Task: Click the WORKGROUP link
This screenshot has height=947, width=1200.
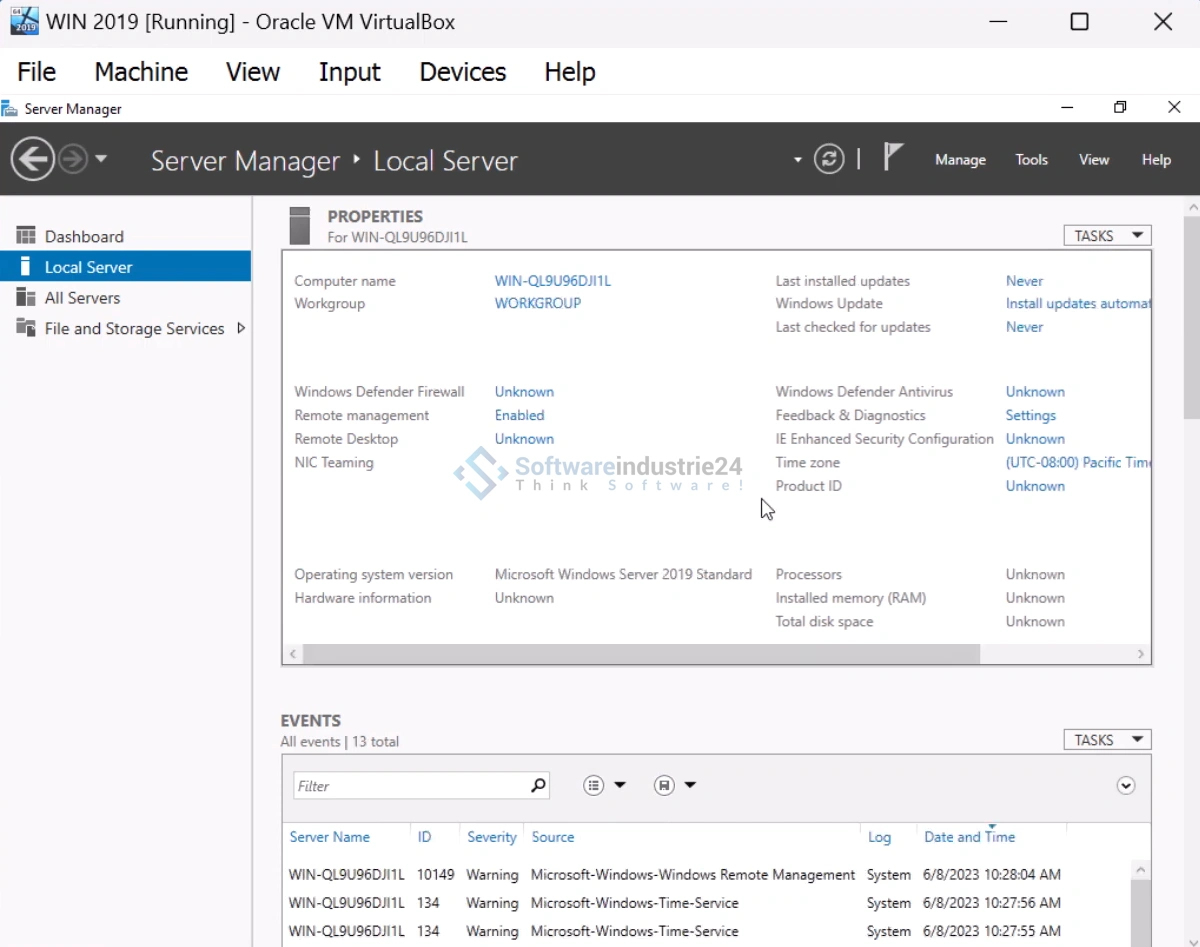Action: [x=537, y=303]
